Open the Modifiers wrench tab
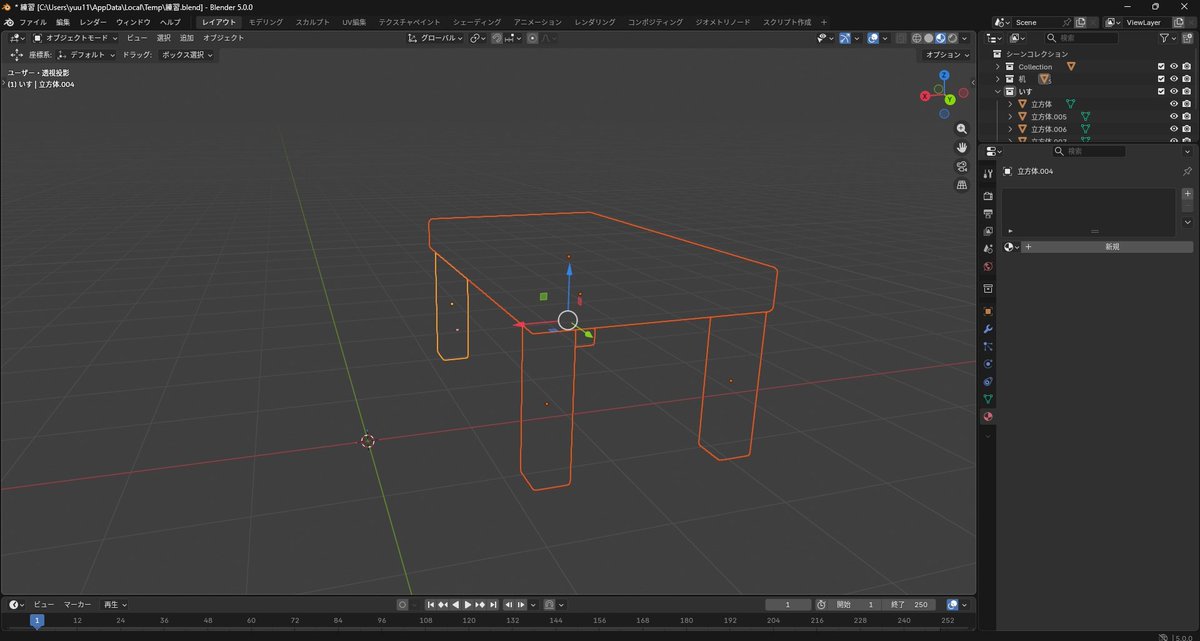 tap(988, 329)
